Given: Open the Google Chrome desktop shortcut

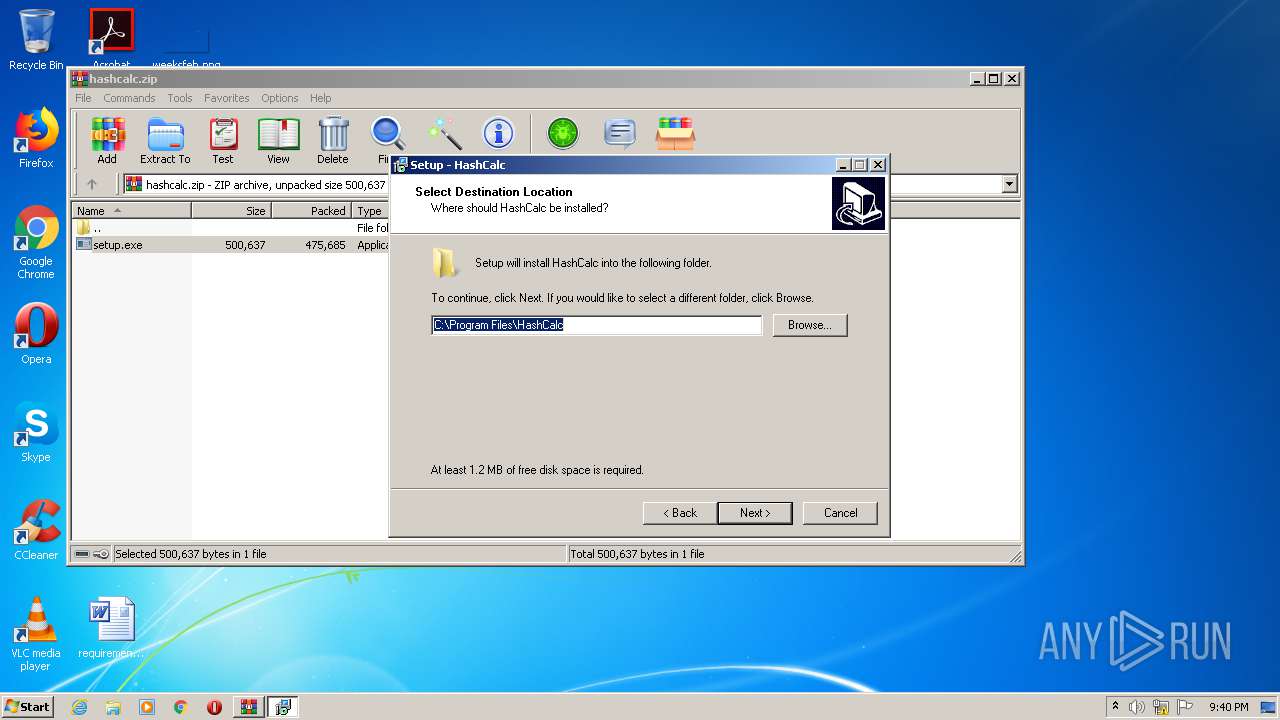Looking at the screenshot, I should click(x=36, y=242).
